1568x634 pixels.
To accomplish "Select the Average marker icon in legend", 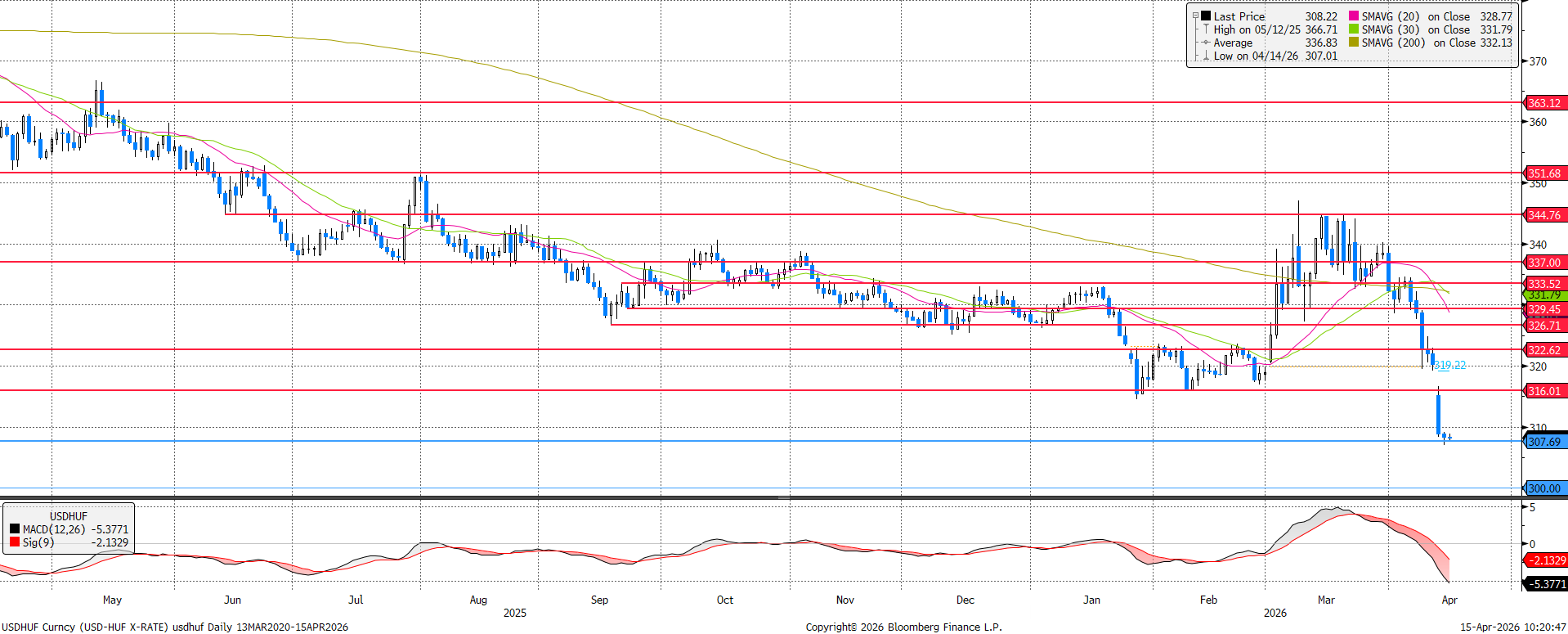I will pyautogui.click(x=1205, y=43).
